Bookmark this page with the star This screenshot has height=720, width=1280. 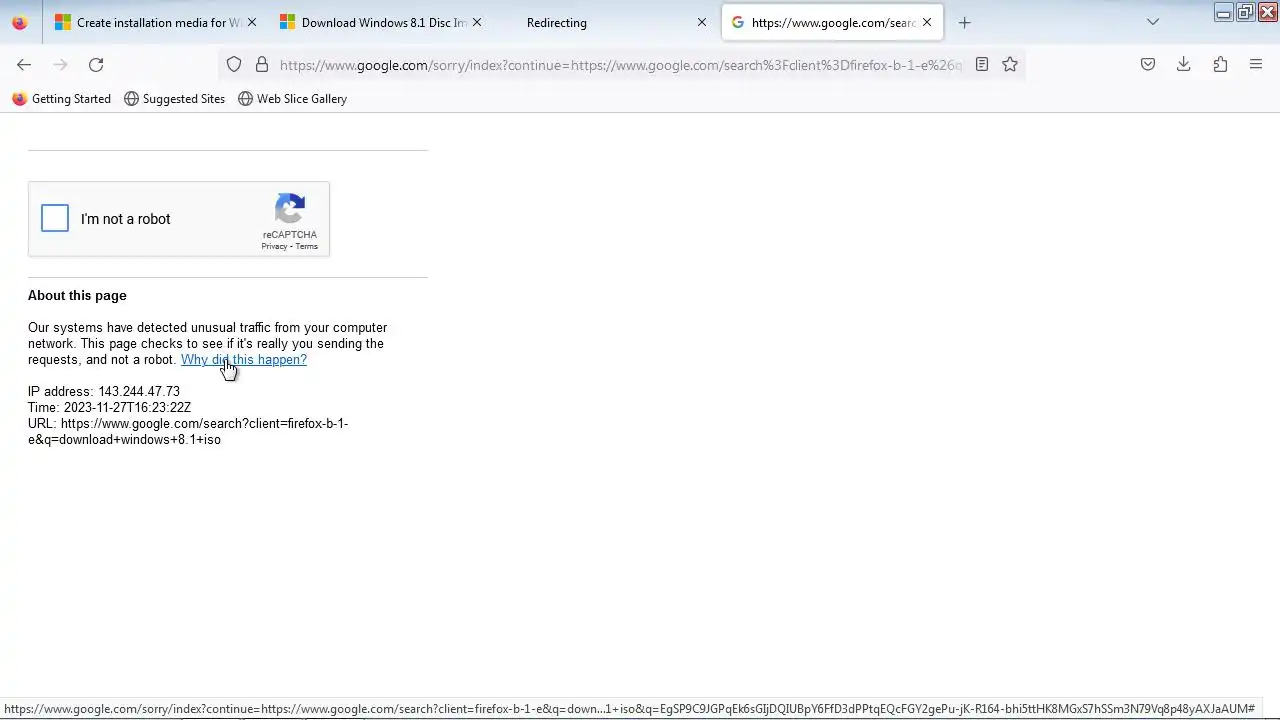tap(1010, 64)
